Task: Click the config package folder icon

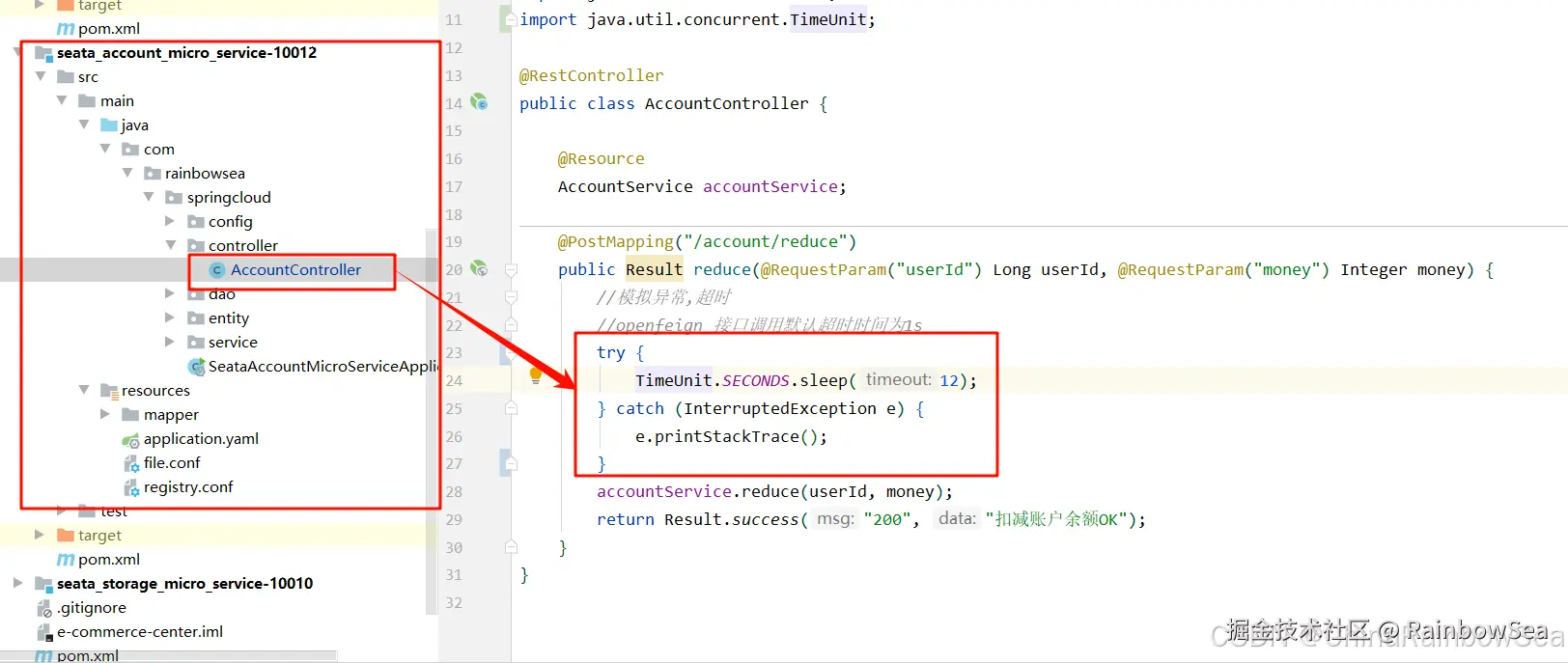Action: point(196,221)
